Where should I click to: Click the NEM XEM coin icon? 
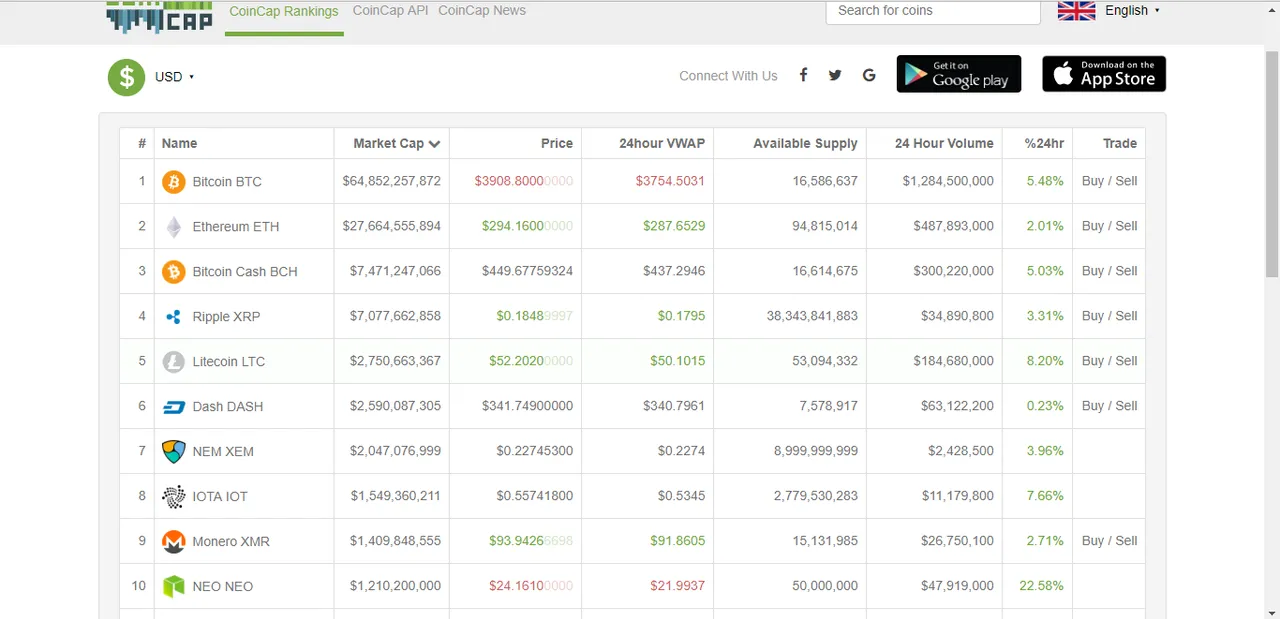click(174, 452)
